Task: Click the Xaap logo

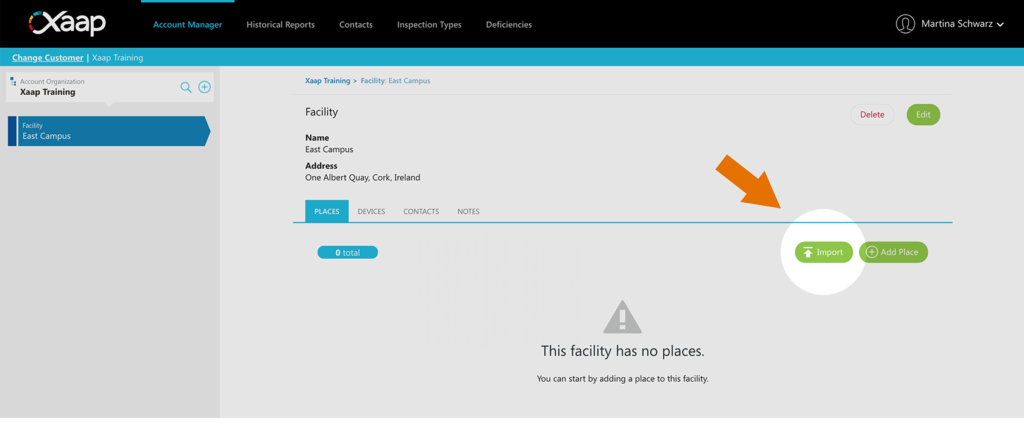Action: point(67,24)
